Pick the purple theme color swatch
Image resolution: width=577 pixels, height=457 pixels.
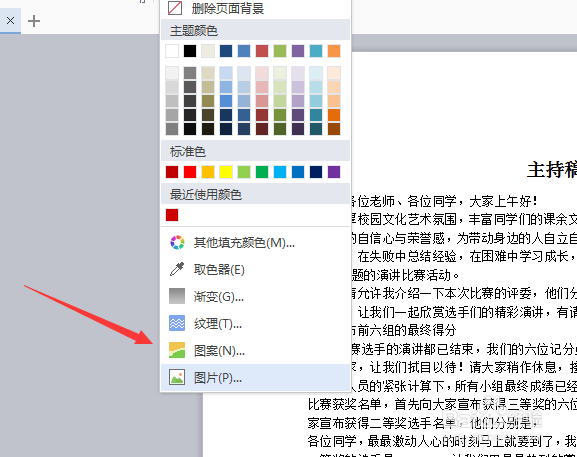[x=298, y=51]
